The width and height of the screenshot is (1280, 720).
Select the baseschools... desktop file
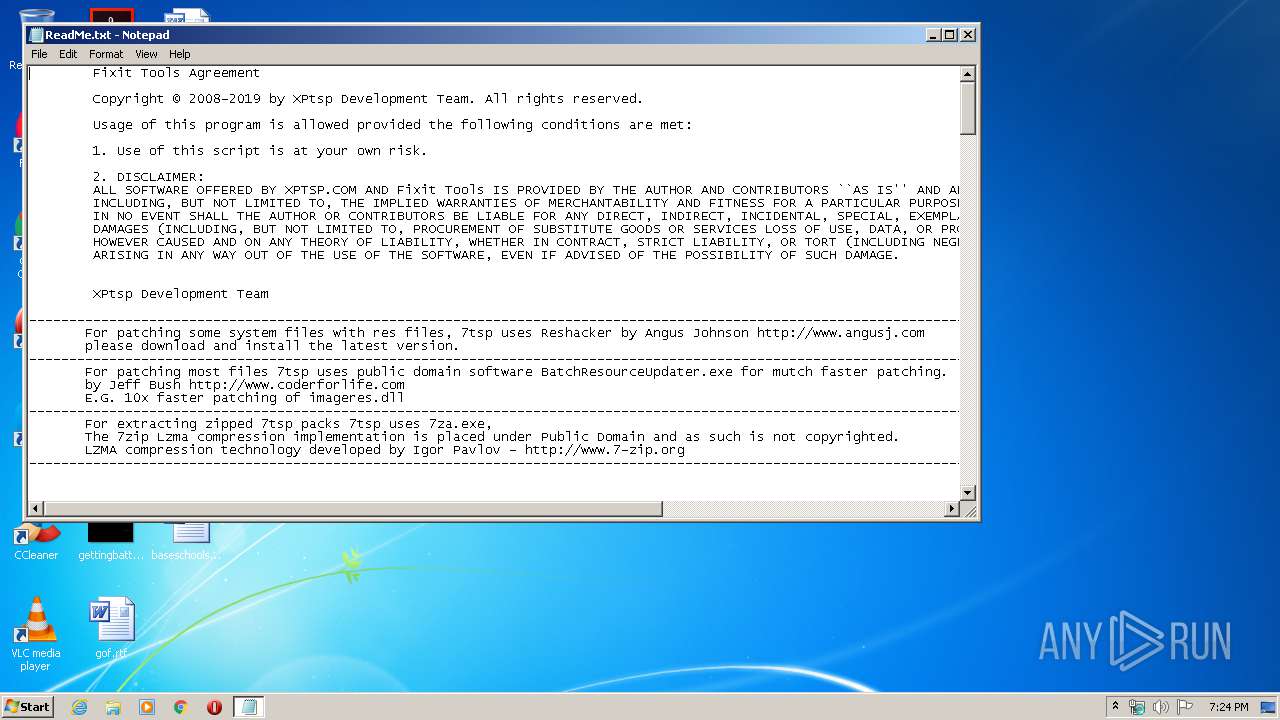click(187, 543)
